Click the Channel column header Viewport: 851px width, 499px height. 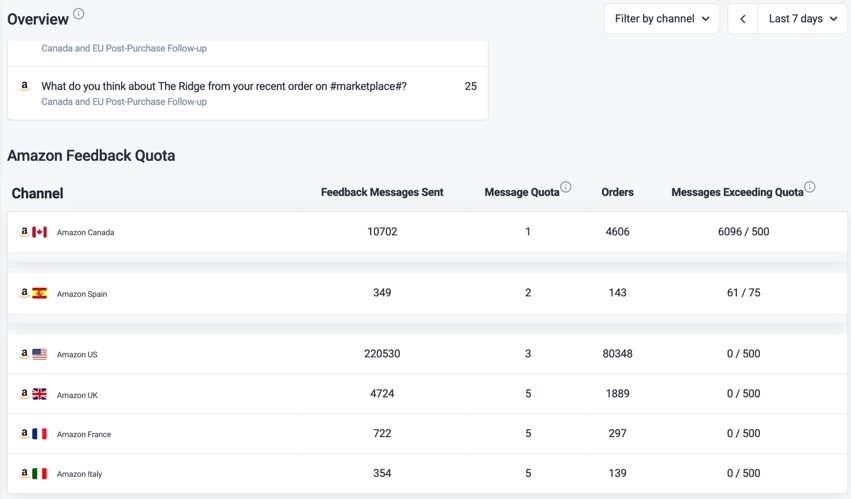pos(37,193)
